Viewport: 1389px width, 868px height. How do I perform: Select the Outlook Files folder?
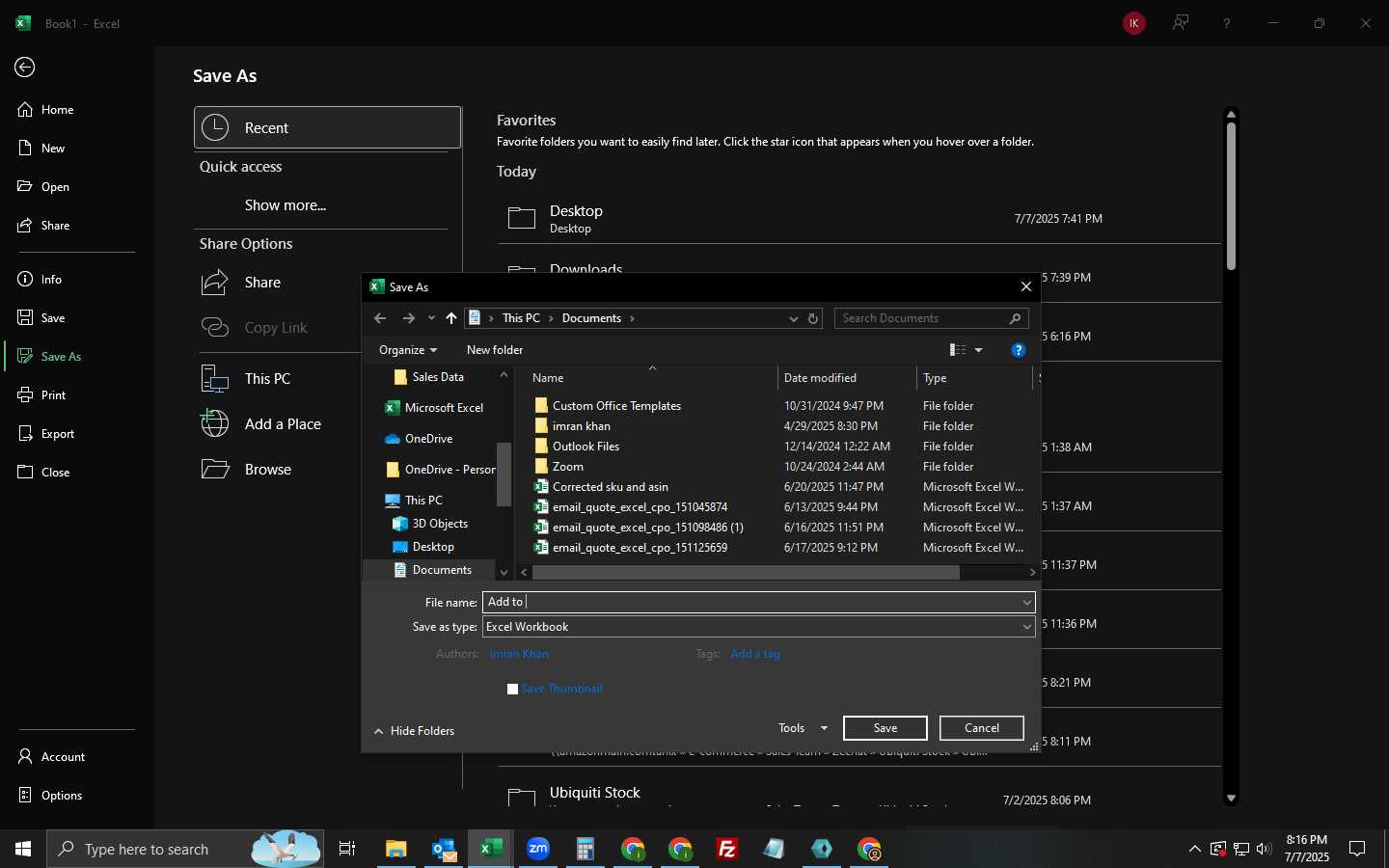[586, 447]
